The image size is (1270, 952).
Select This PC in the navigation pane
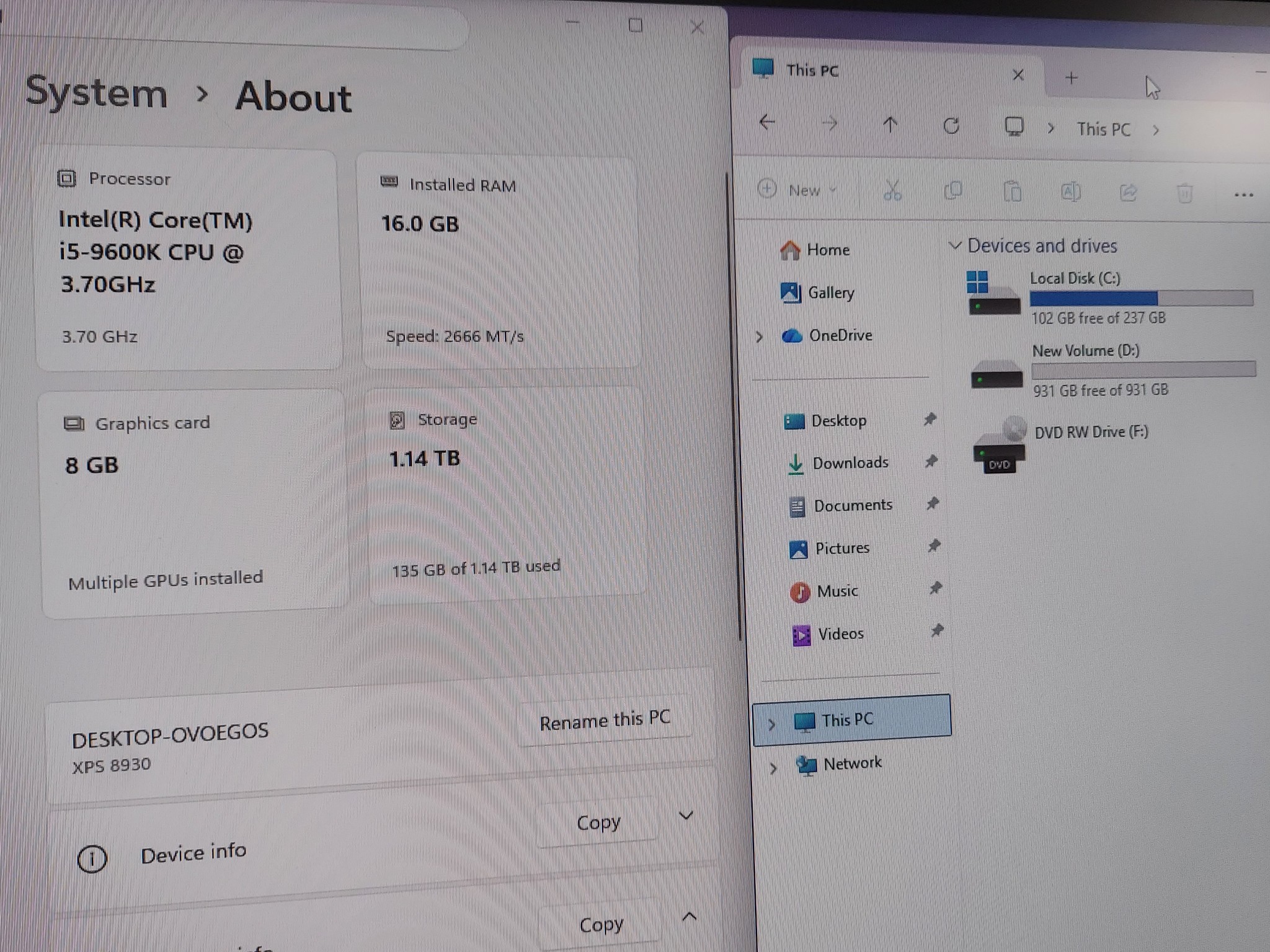[851, 720]
